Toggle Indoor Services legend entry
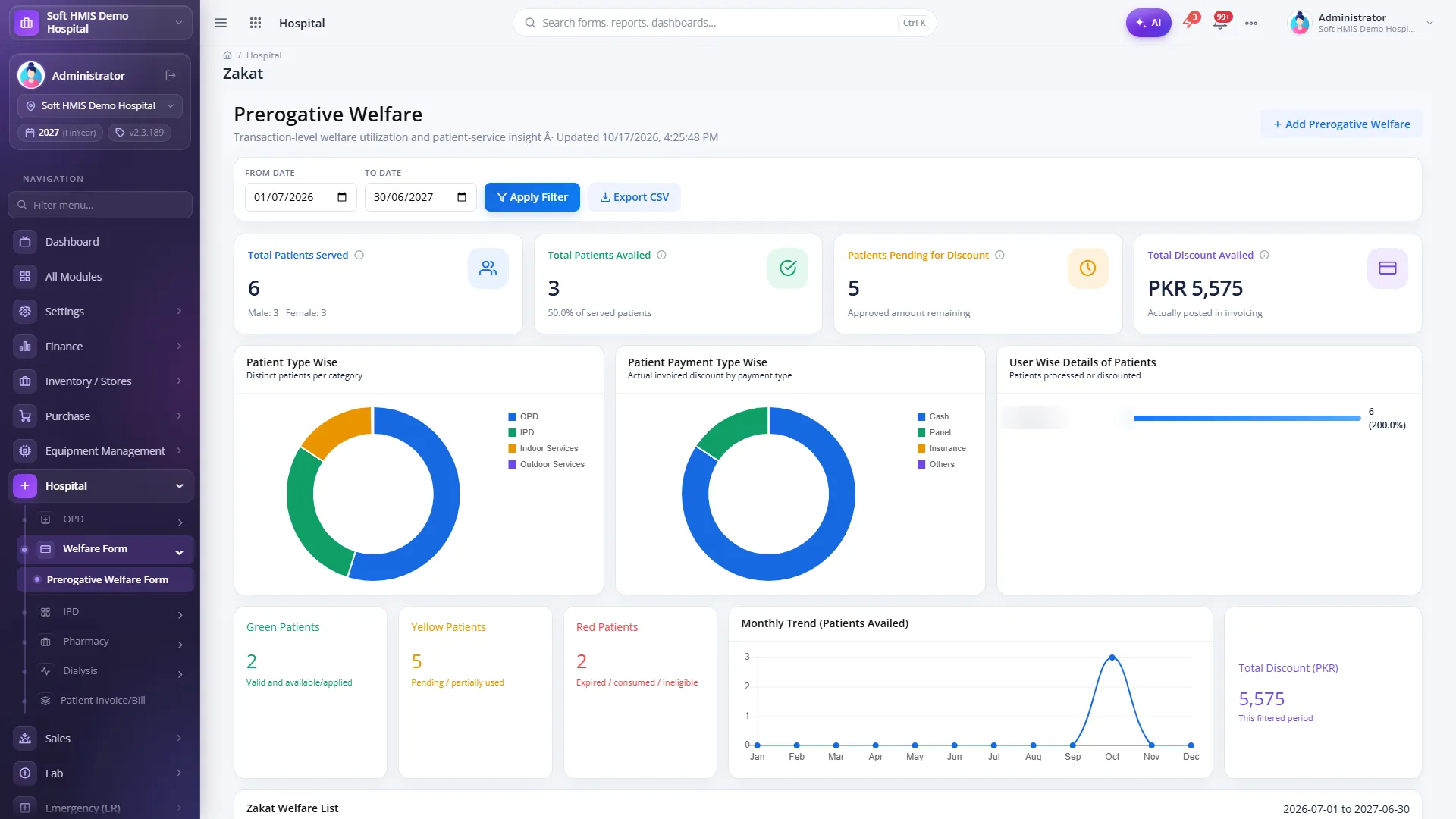This screenshot has height=819, width=1456. tap(543, 449)
